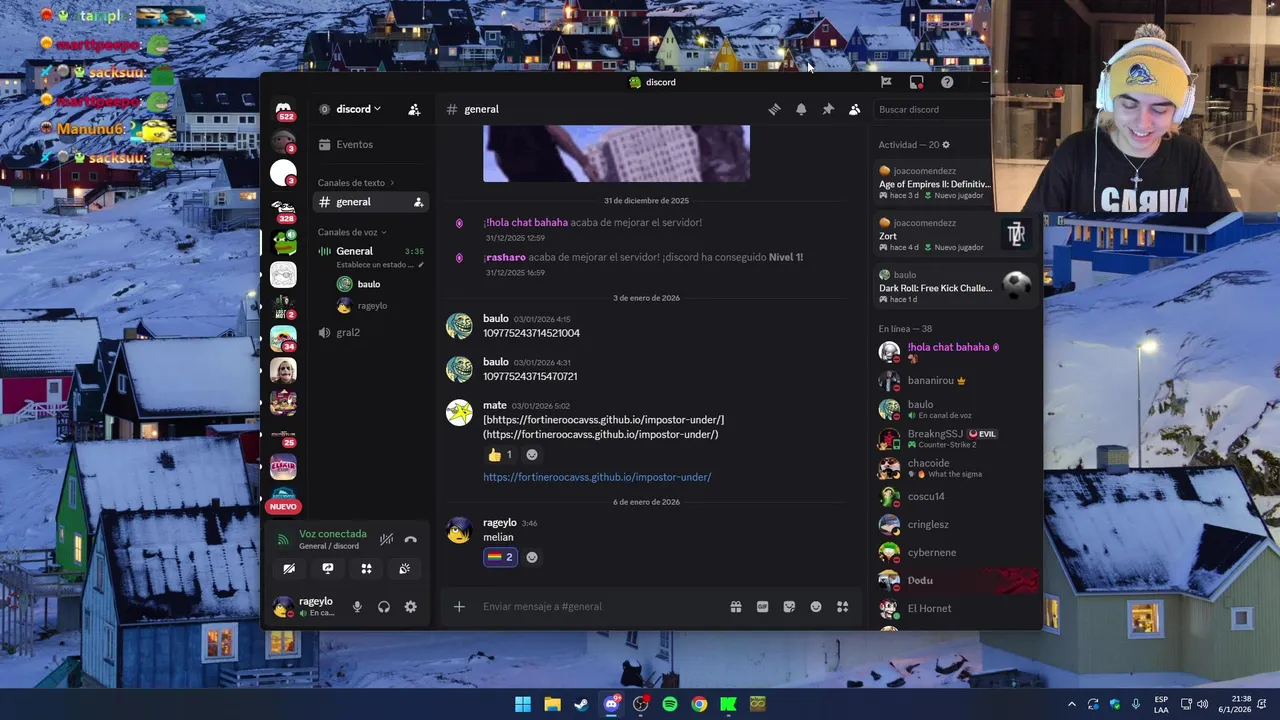
Task: Open Zort activity card
Action: point(954,235)
